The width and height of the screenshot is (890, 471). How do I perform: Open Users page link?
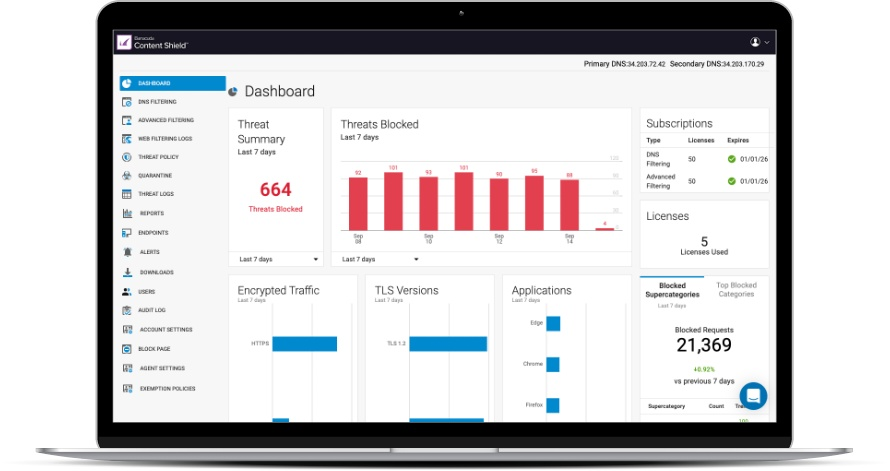(x=146, y=292)
